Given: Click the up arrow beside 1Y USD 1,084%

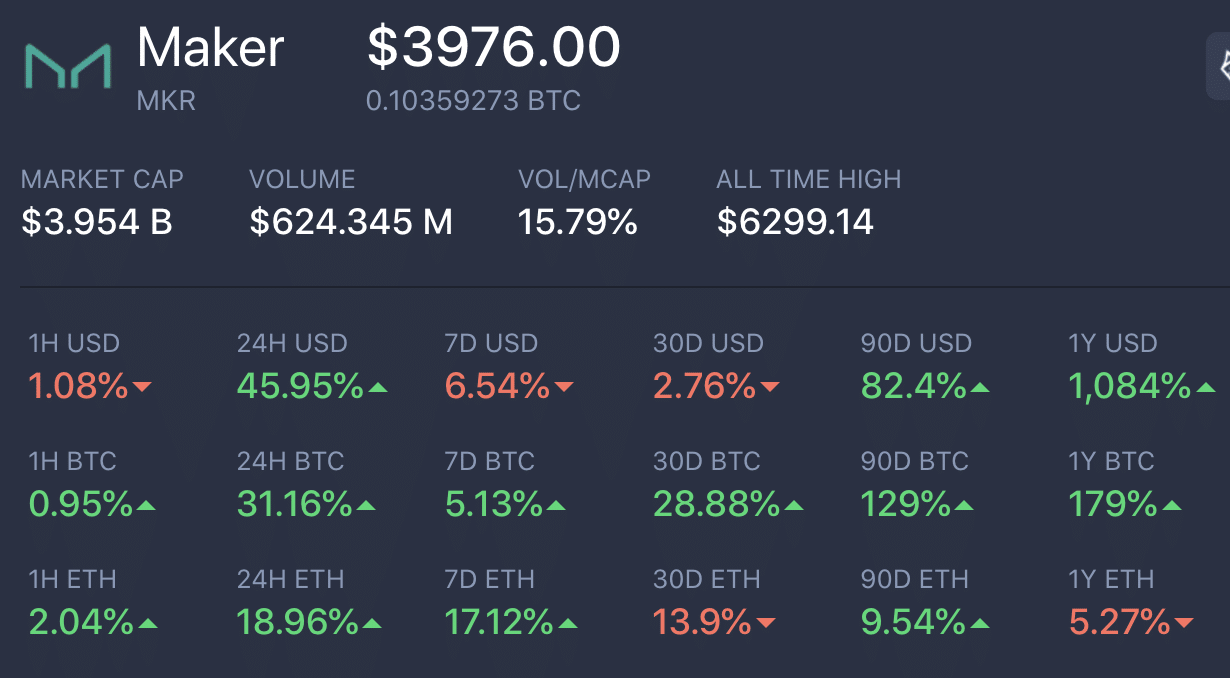Looking at the screenshot, I should coord(1206,387).
